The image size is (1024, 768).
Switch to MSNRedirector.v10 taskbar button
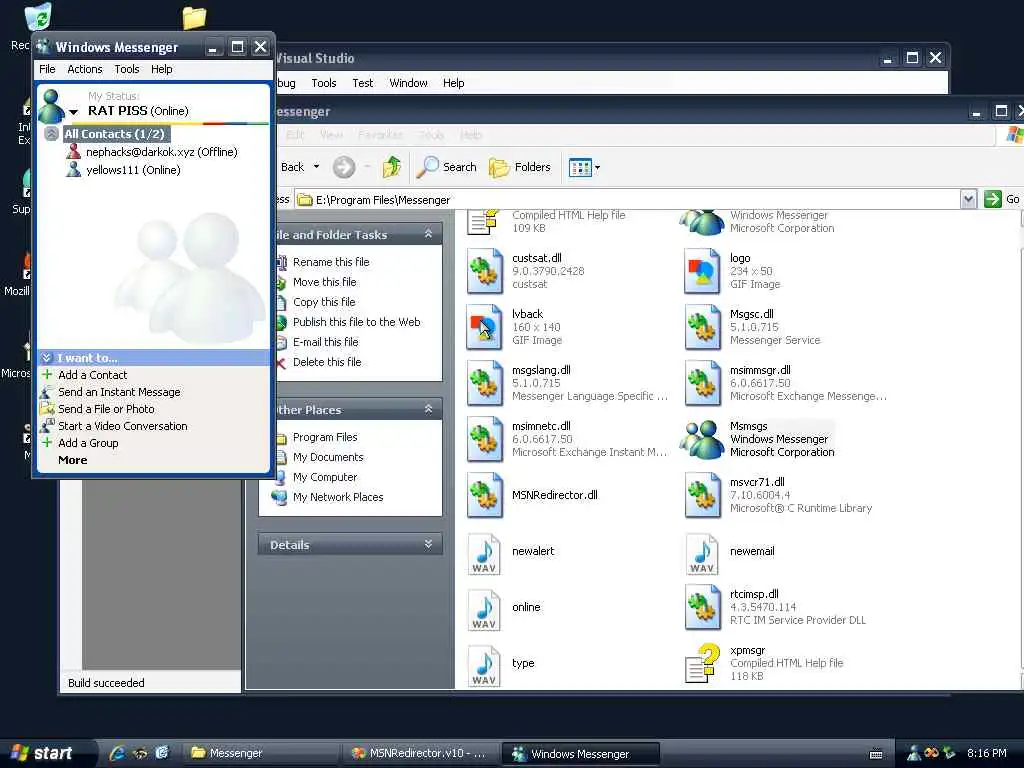(420, 753)
